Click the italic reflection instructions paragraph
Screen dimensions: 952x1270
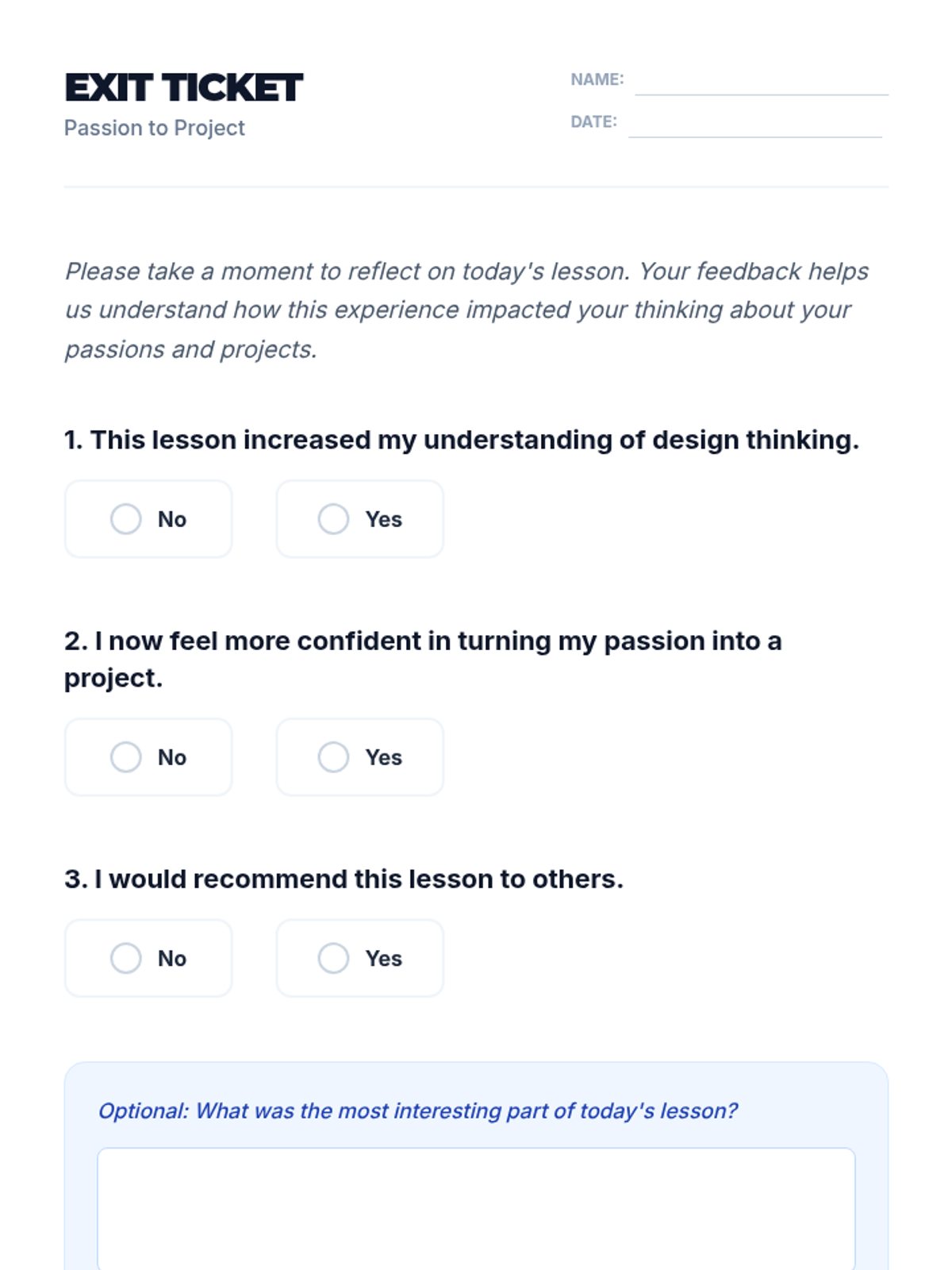[466, 310]
